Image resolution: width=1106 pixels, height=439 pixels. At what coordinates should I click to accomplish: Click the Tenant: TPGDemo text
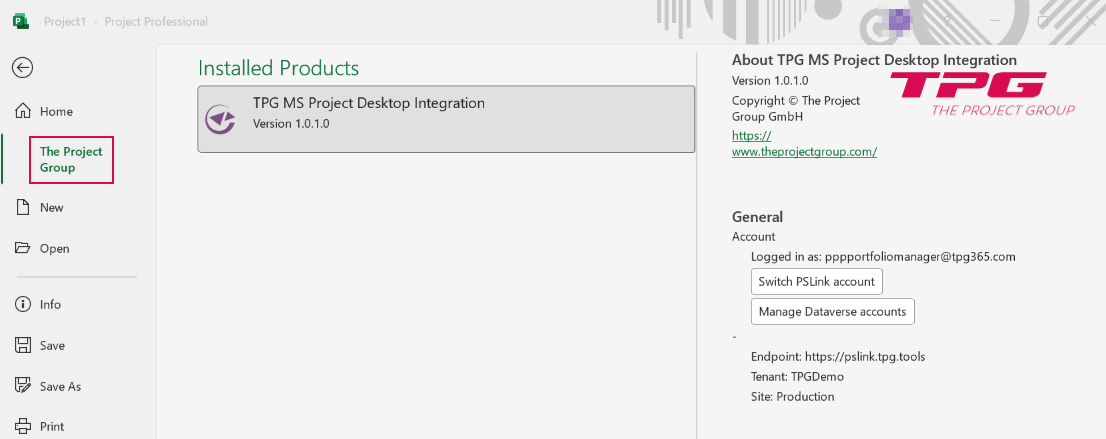pos(797,376)
